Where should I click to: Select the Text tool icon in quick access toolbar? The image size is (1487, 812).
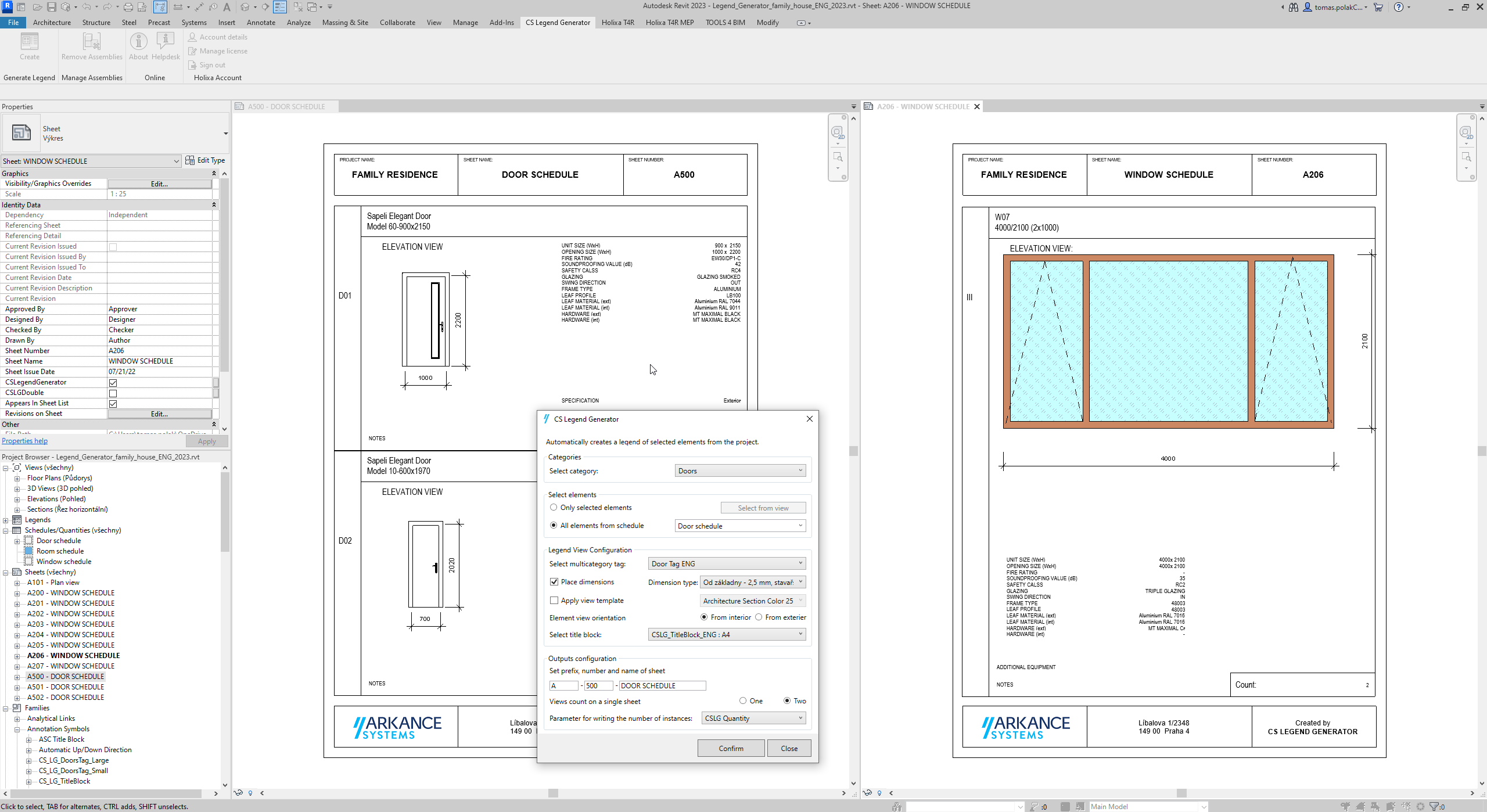pos(227,7)
